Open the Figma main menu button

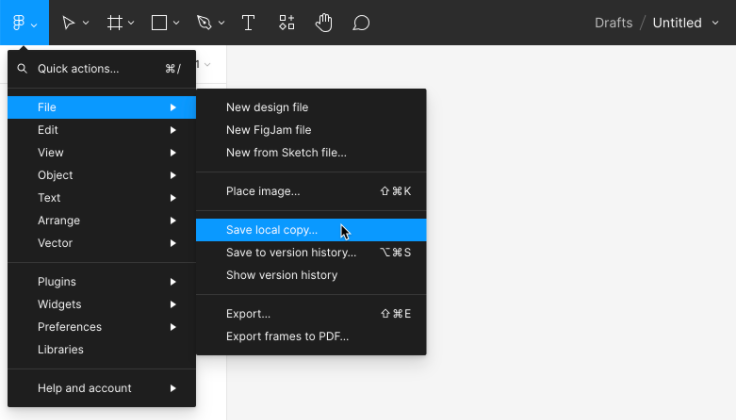tap(24, 23)
